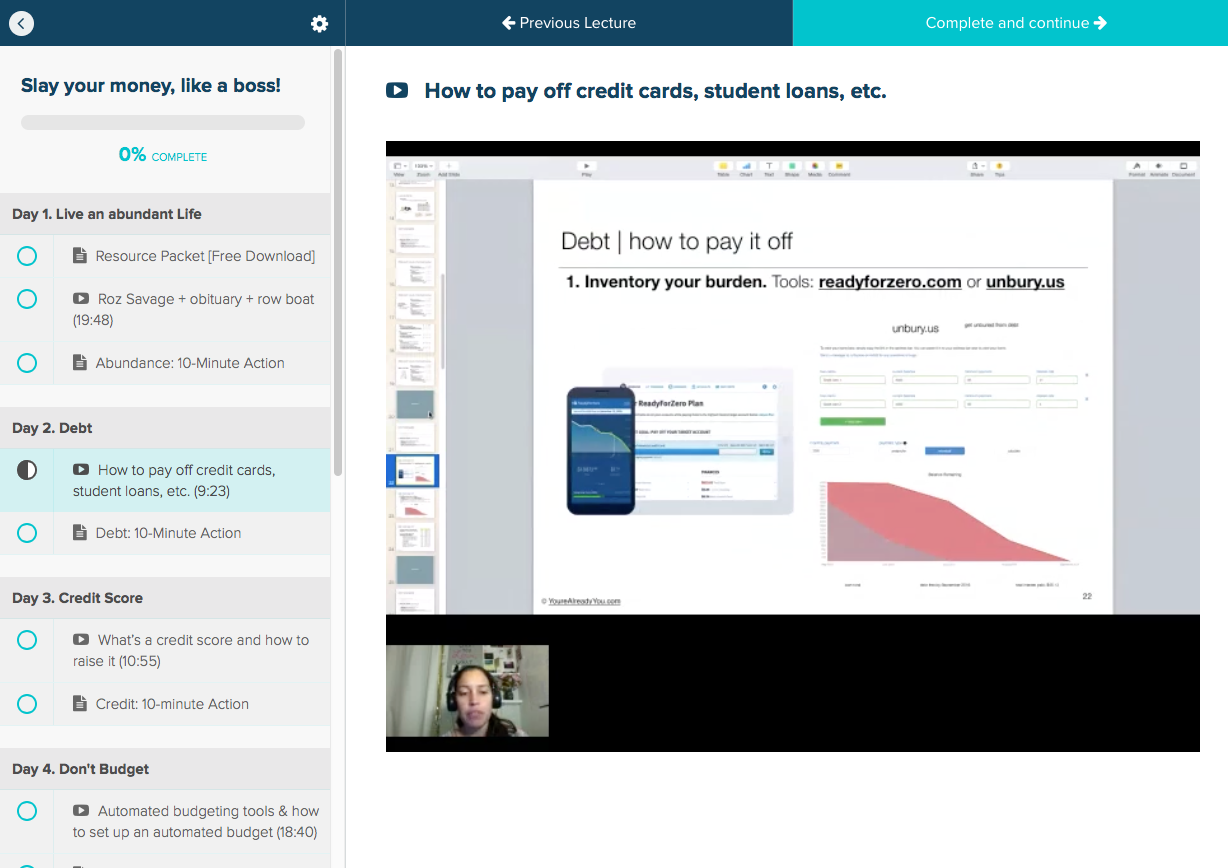Click the video icon beside Automated budgeting tools
The image size is (1228, 868).
(x=81, y=811)
